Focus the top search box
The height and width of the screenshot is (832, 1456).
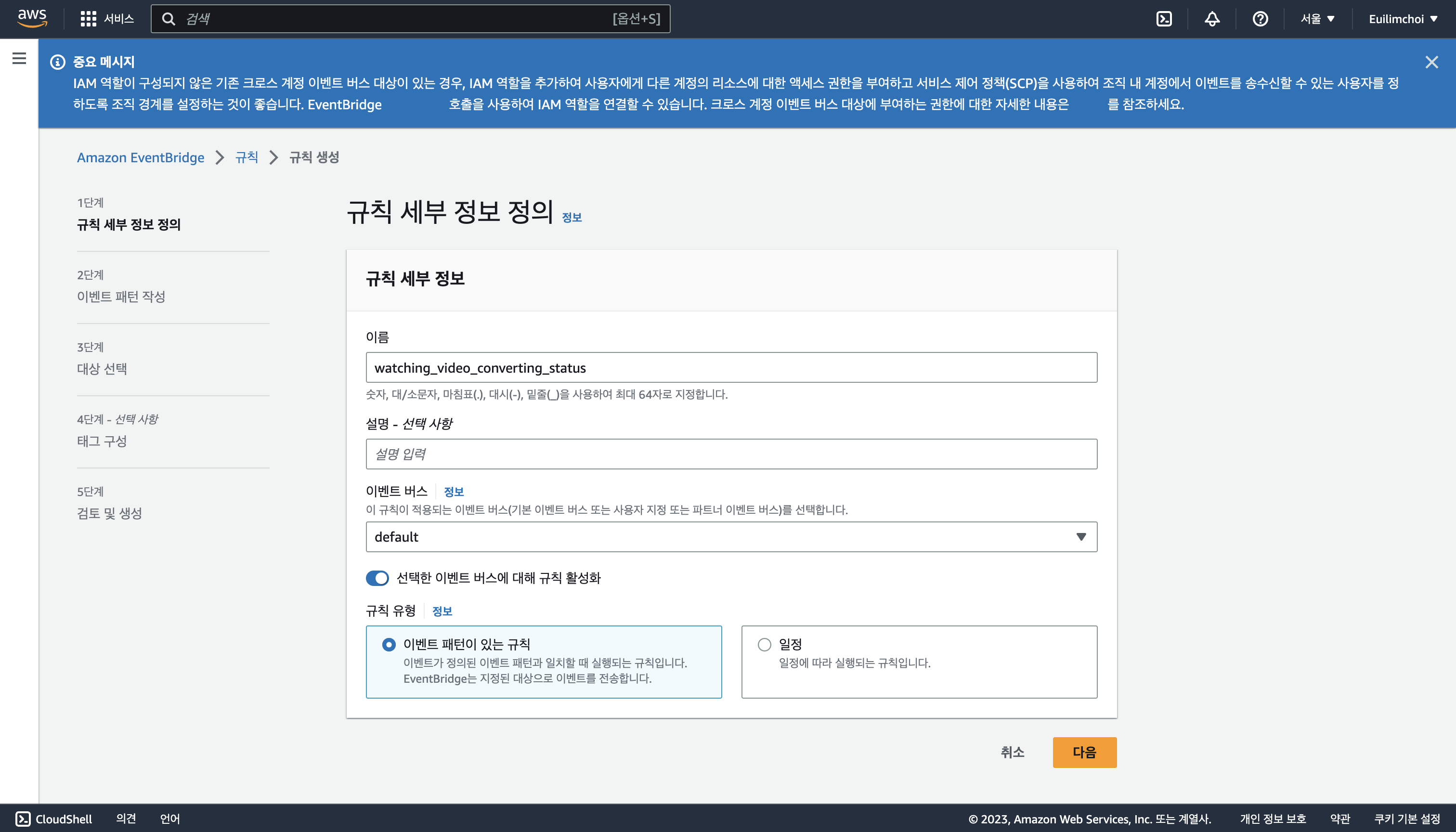pyautogui.click(x=410, y=19)
